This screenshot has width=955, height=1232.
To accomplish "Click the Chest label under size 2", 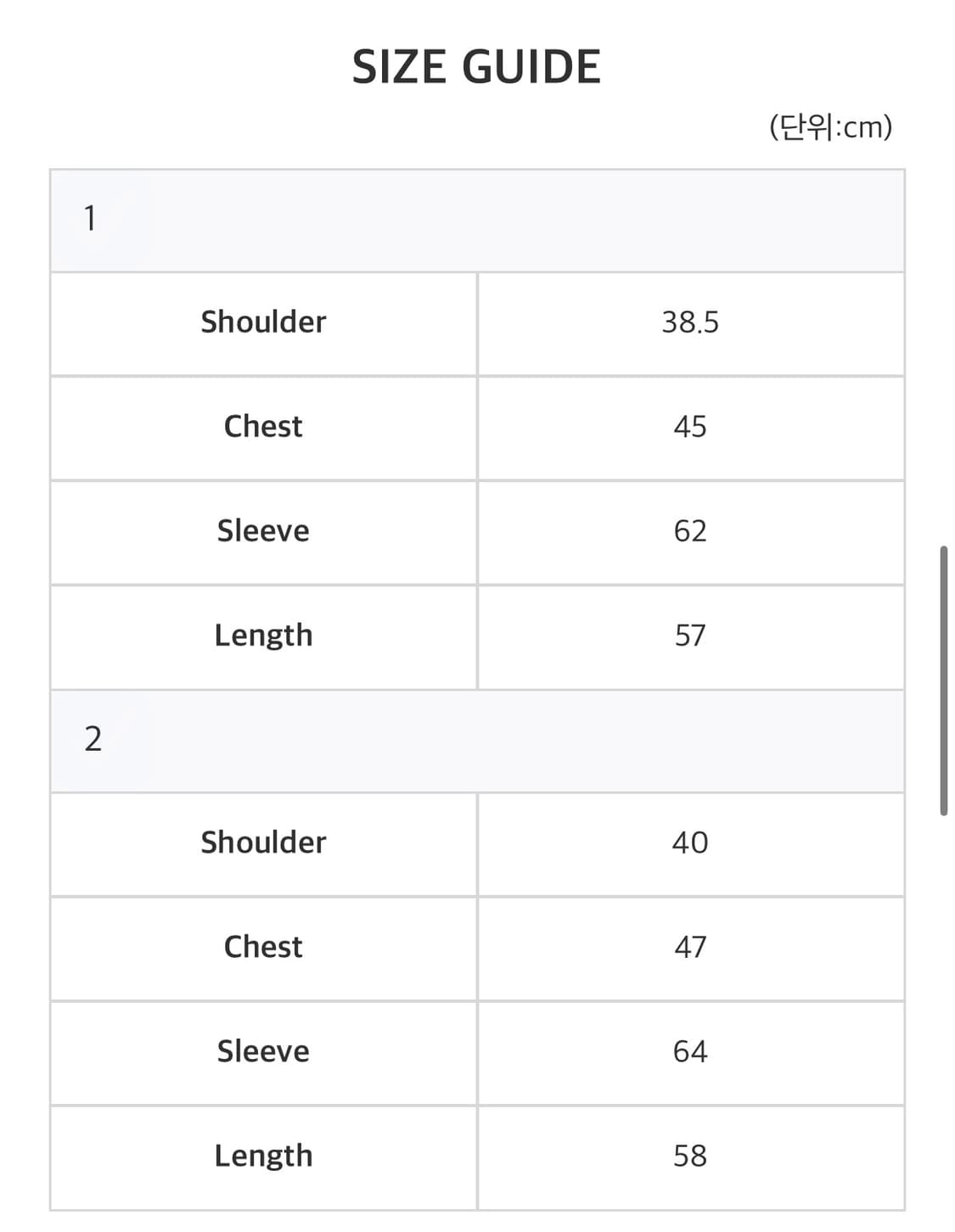I will [x=263, y=947].
